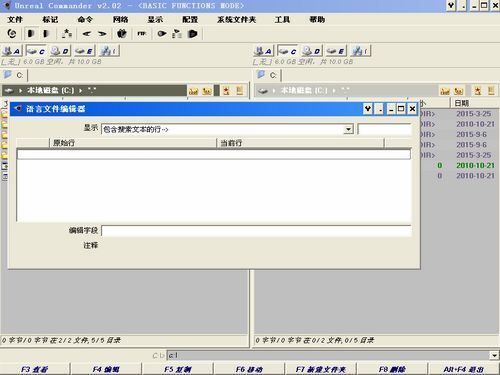
Task: Click F8 删除 function button
Action: pos(392,369)
